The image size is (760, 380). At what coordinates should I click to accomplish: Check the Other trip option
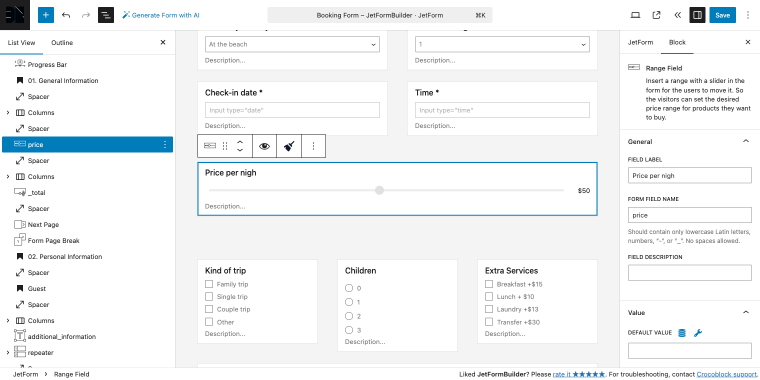(x=209, y=321)
